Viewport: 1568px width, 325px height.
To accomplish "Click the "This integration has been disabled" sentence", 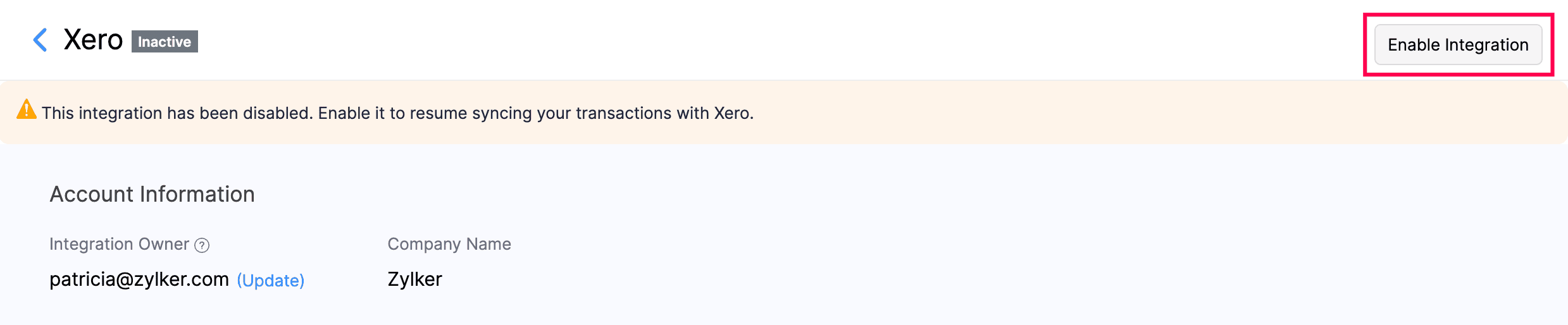I will pos(177,113).
